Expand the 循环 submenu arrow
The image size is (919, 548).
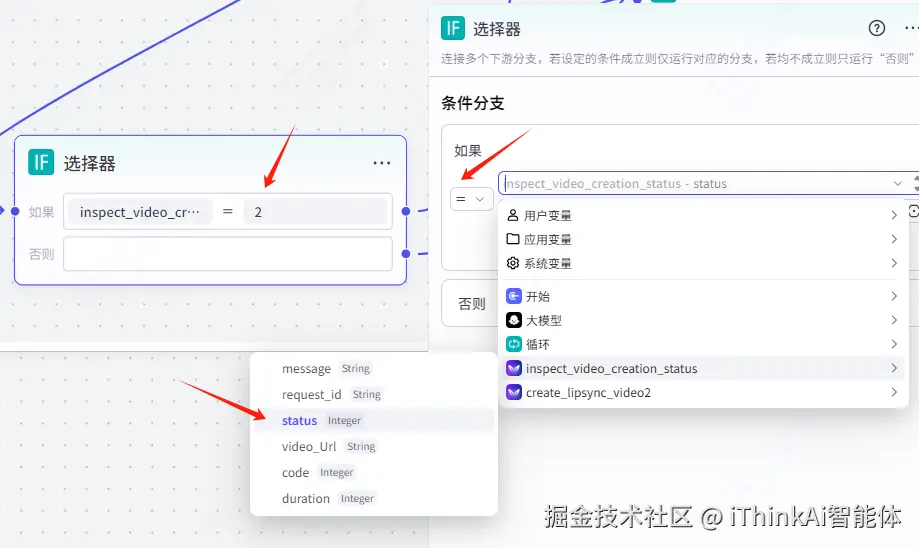pos(894,344)
